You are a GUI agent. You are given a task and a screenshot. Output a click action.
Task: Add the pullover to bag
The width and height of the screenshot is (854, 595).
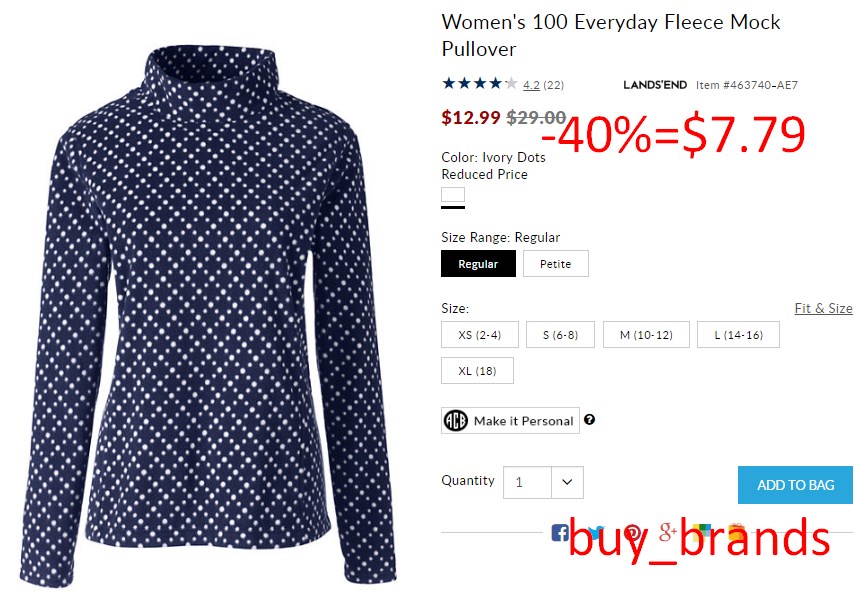pos(795,485)
